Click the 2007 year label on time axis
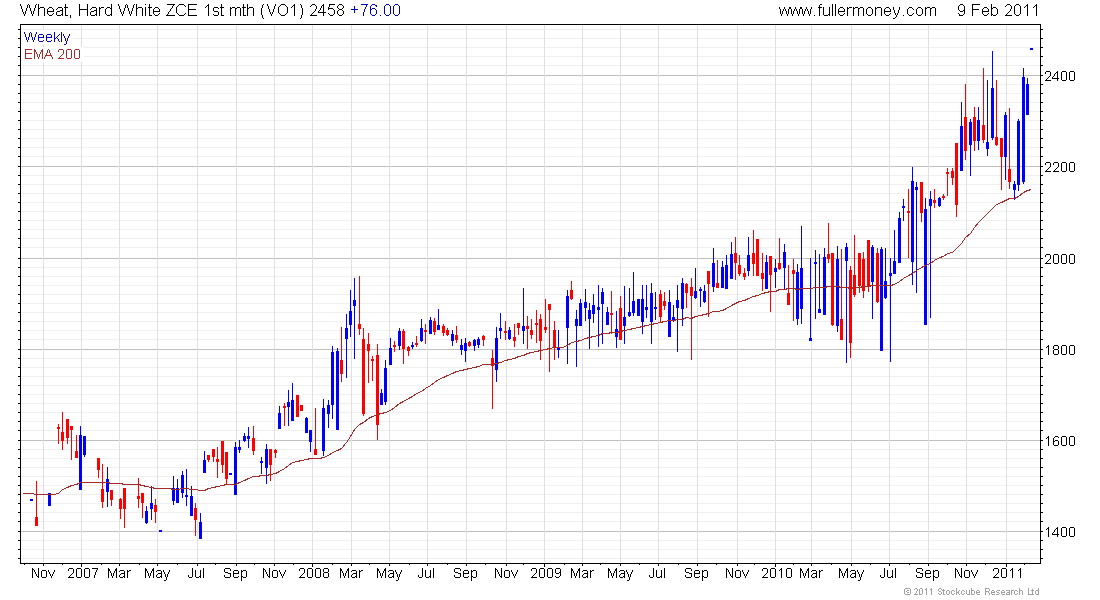This screenshot has height=600, width=1100. [x=83, y=573]
